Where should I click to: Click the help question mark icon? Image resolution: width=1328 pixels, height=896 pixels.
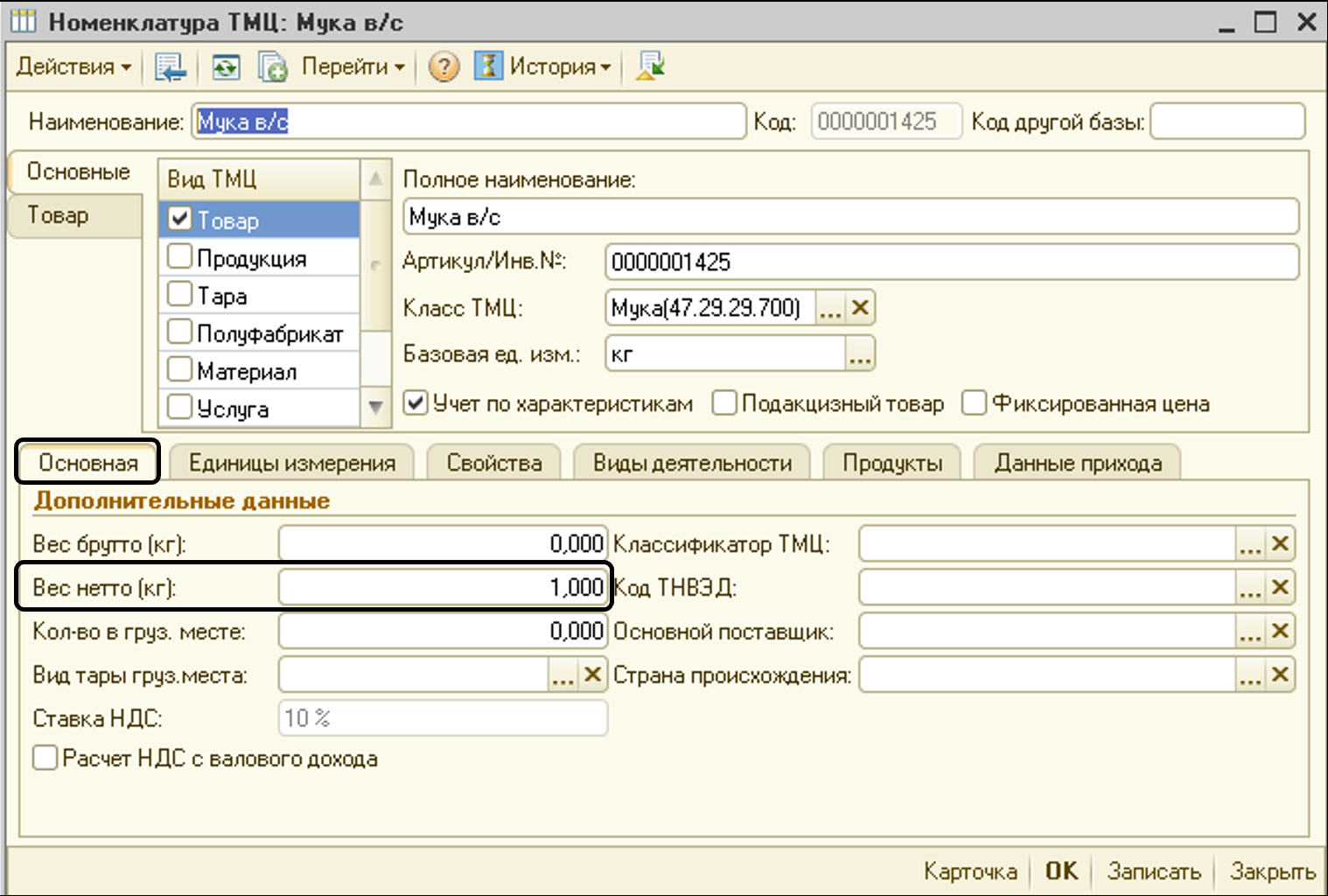[444, 66]
